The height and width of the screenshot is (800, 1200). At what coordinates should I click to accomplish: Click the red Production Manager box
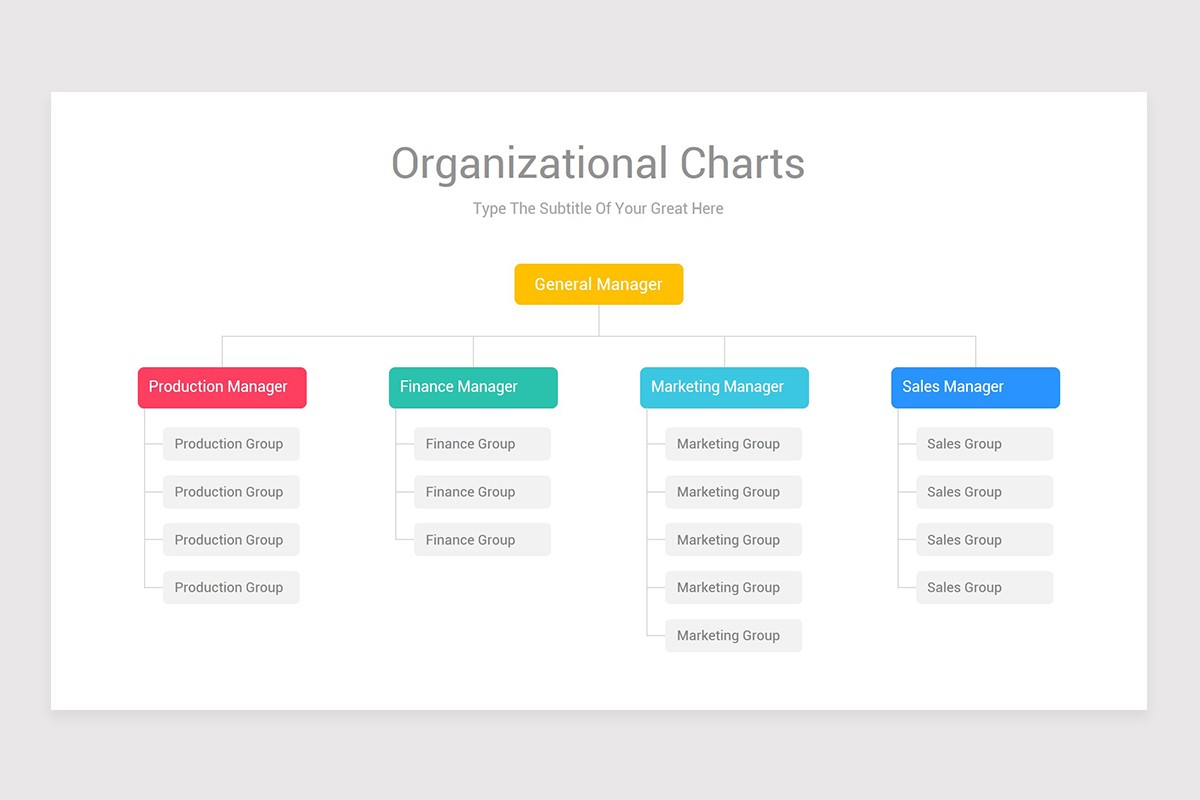click(222, 387)
